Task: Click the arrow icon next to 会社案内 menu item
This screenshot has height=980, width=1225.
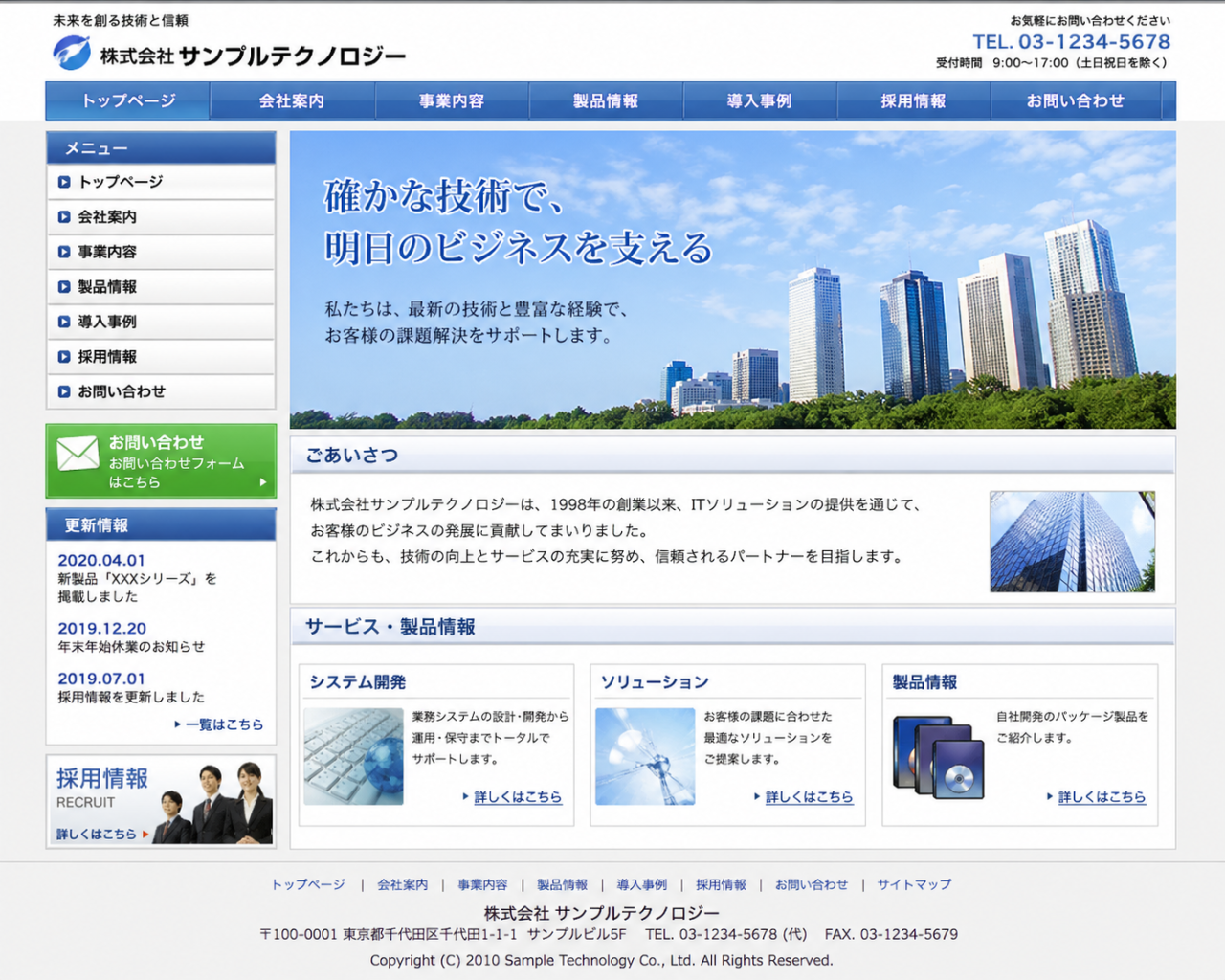Action: pos(64,217)
